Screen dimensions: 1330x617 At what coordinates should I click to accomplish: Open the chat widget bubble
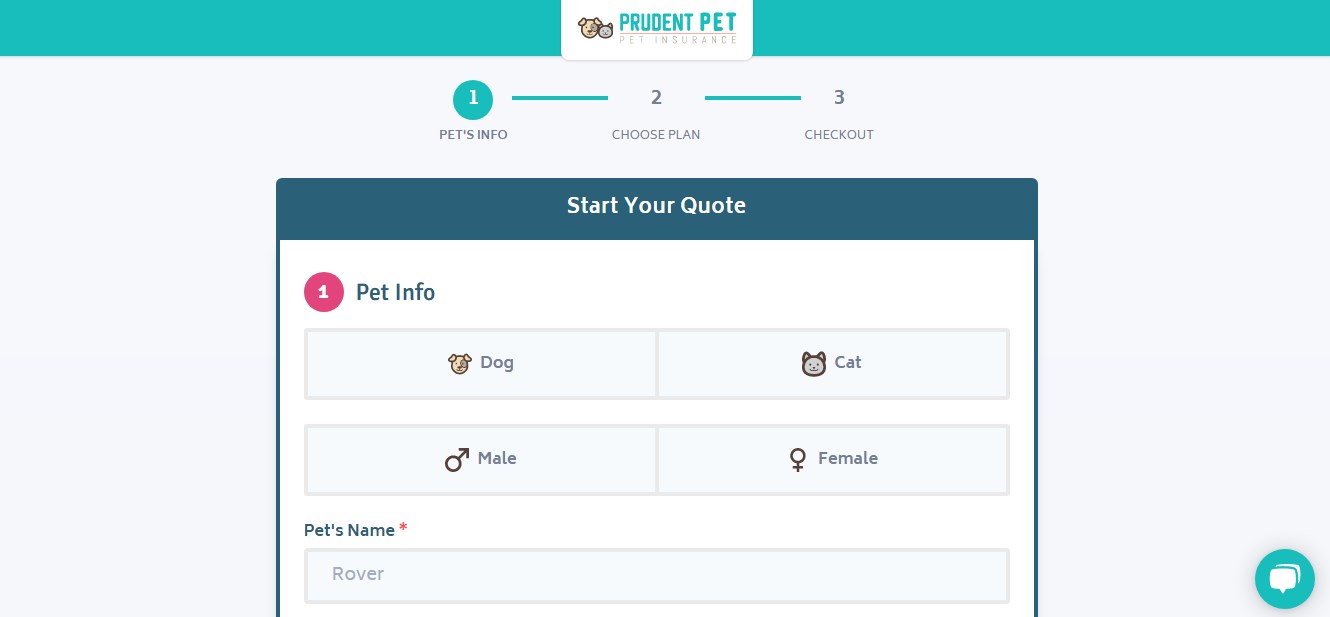[x=1285, y=579]
